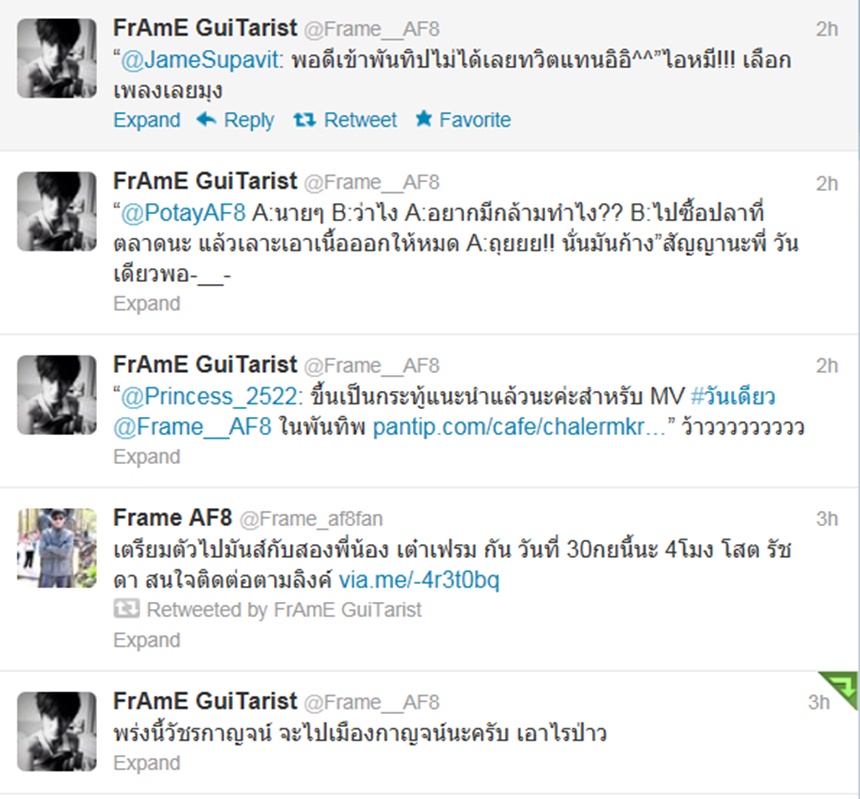Open the @PotayAF8 mention link
This screenshot has height=799, width=860.
click(183, 213)
